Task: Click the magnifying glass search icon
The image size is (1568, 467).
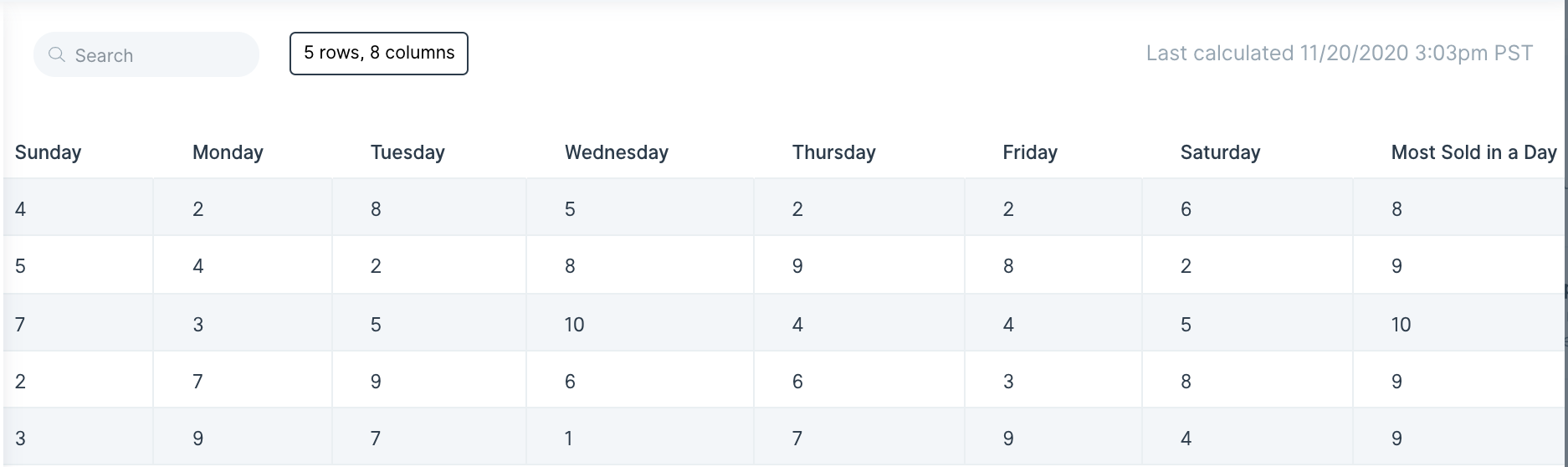Action: click(57, 54)
